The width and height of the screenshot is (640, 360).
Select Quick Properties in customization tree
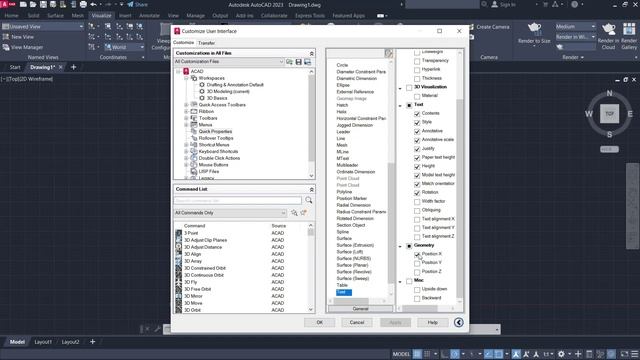[x=215, y=131]
